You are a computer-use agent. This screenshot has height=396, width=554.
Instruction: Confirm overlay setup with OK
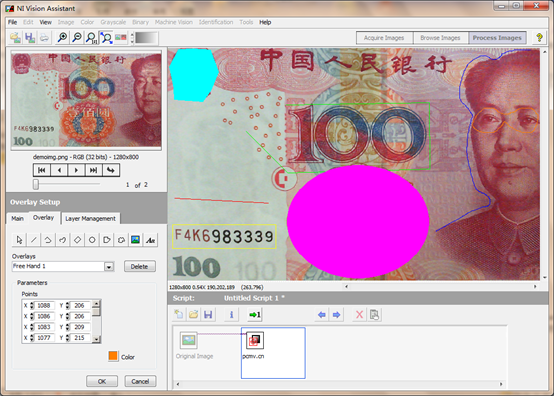point(102,381)
